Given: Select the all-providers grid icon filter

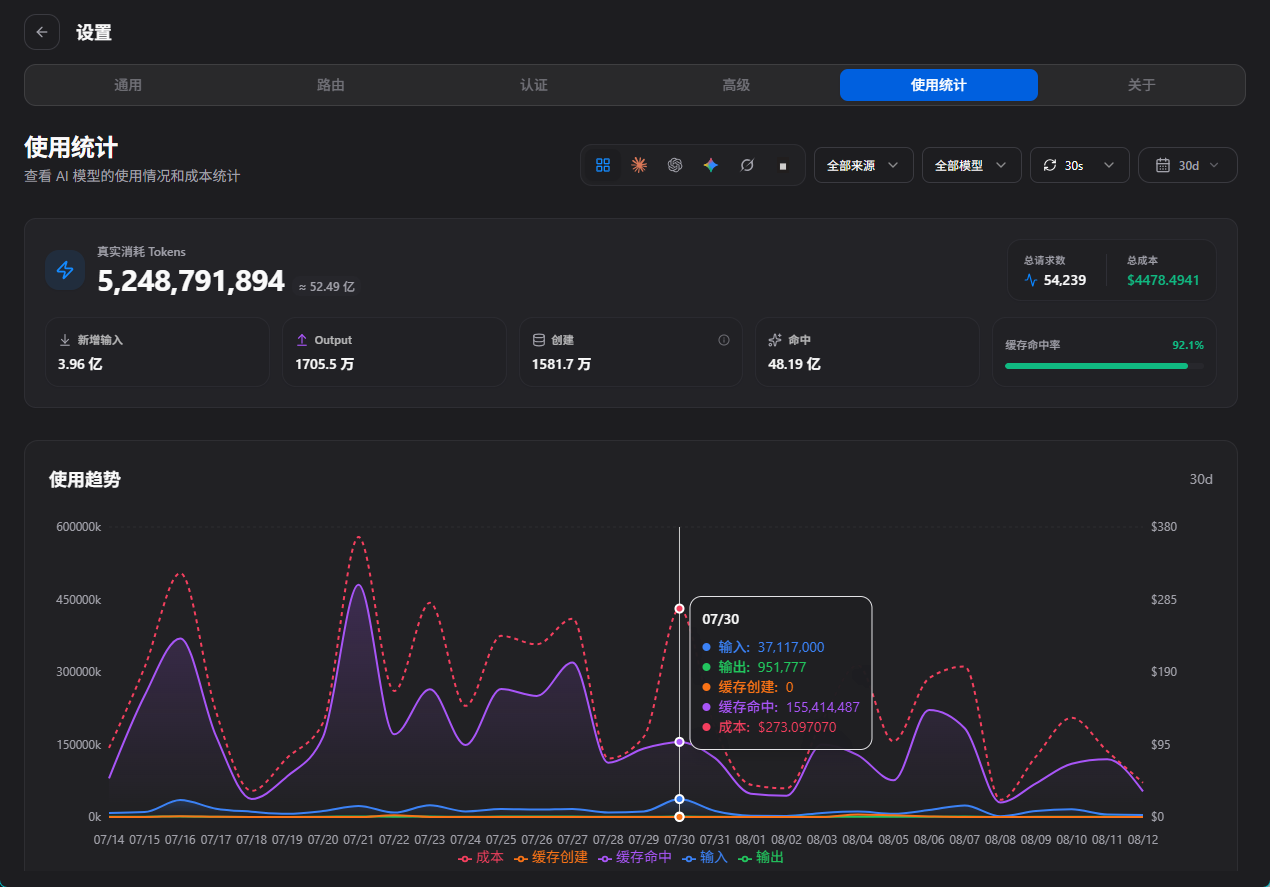Looking at the screenshot, I should click(x=603, y=165).
